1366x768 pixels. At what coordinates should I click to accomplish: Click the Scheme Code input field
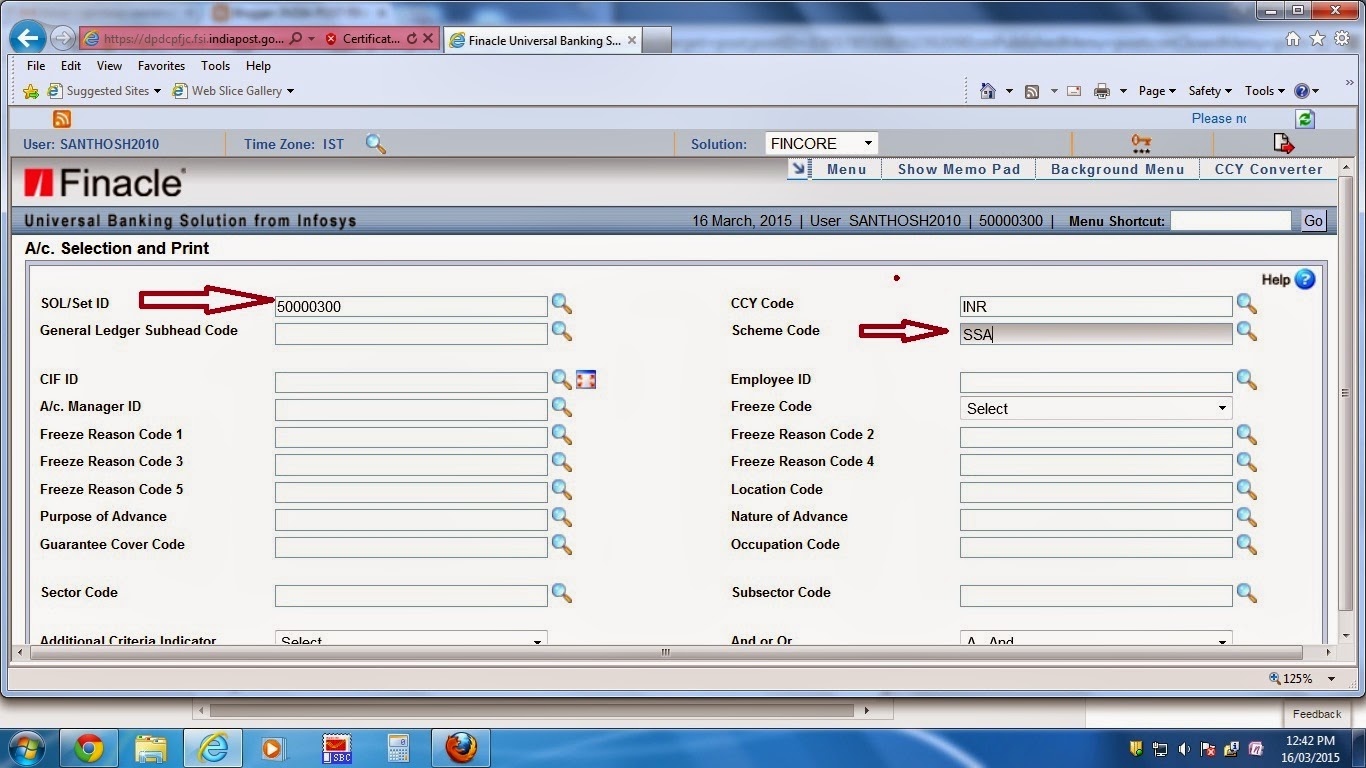(x=1096, y=334)
